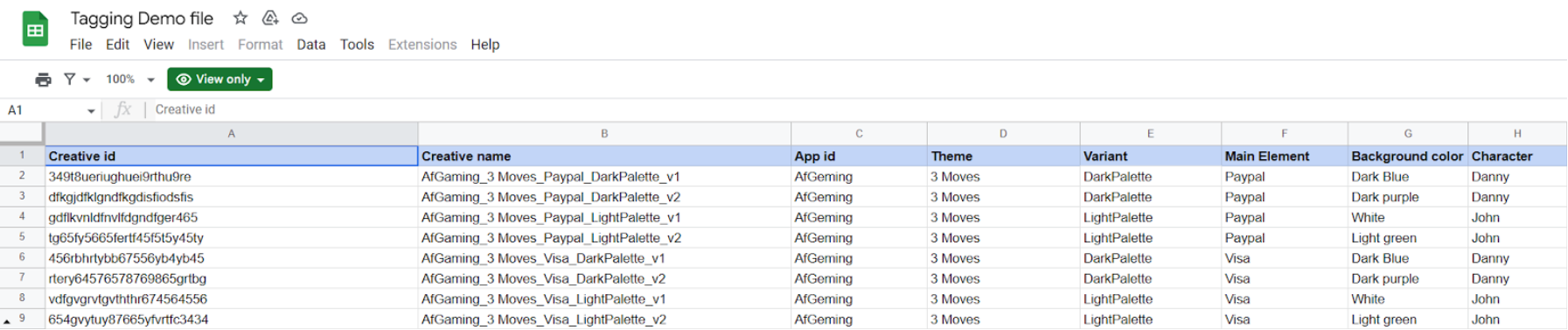Select cell AfGaming_3 Moves_Paypal_LightPalette_v2
Image resolution: width=1568 pixels, height=330 pixels.
click(x=604, y=238)
